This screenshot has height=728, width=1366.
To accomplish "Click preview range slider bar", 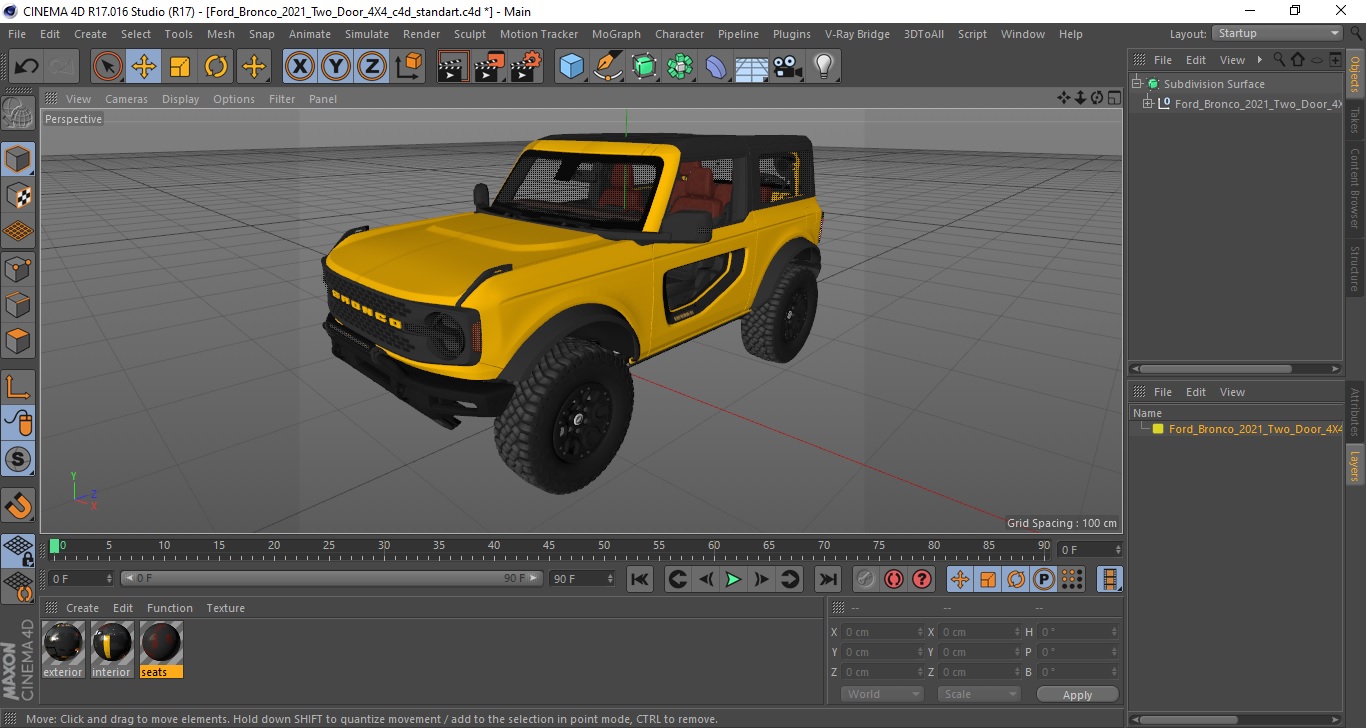I will coord(332,578).
